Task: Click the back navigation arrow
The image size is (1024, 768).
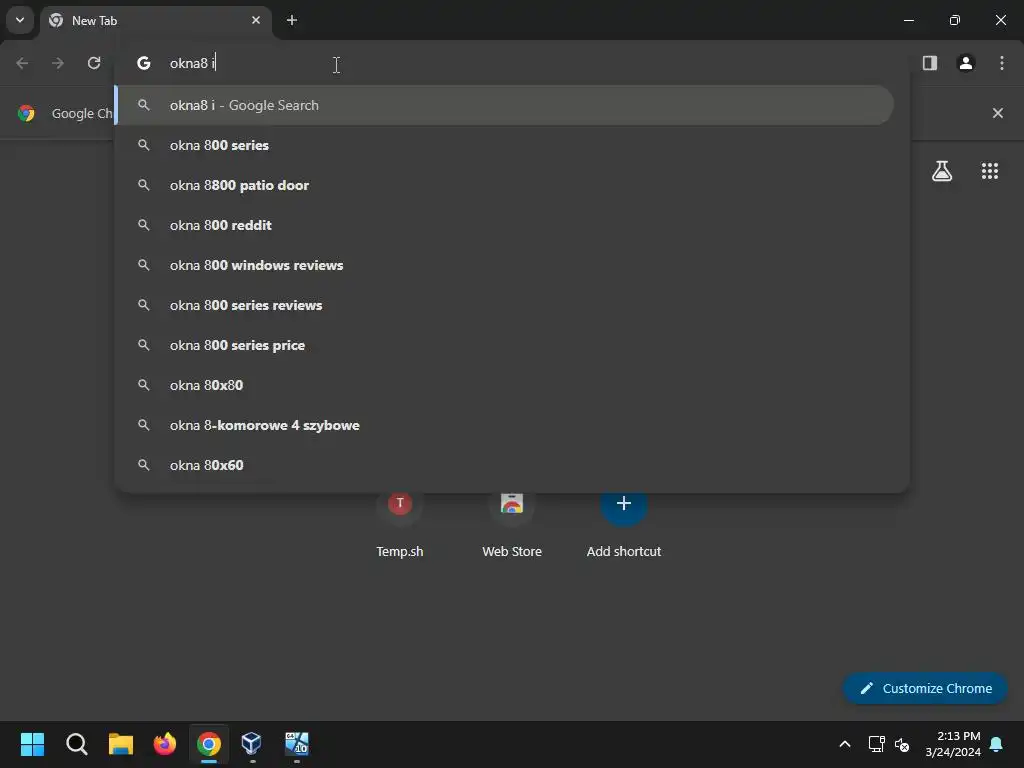Action: tap(22, 63)
